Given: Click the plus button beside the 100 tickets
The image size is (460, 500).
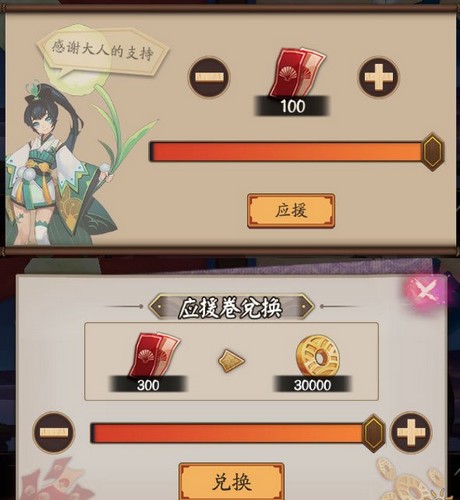Looking at the screenshot, I should tap(379, 77).
